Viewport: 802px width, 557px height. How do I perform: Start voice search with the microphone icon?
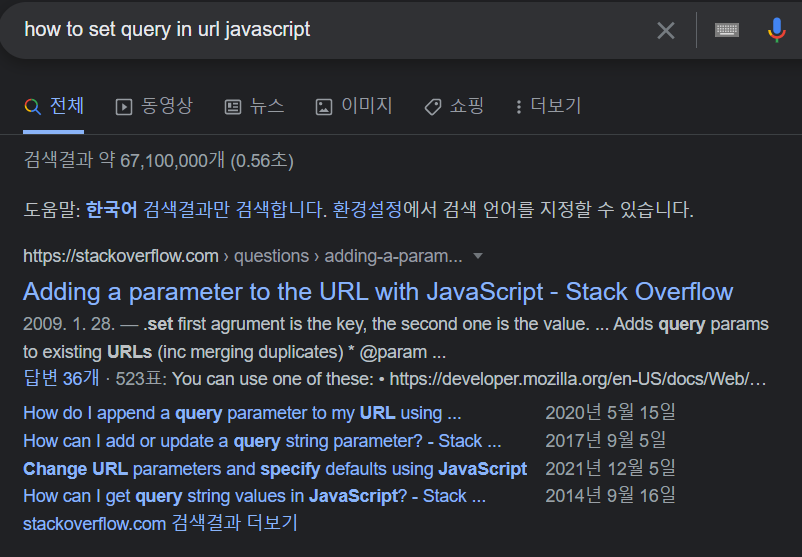point(776,30)
